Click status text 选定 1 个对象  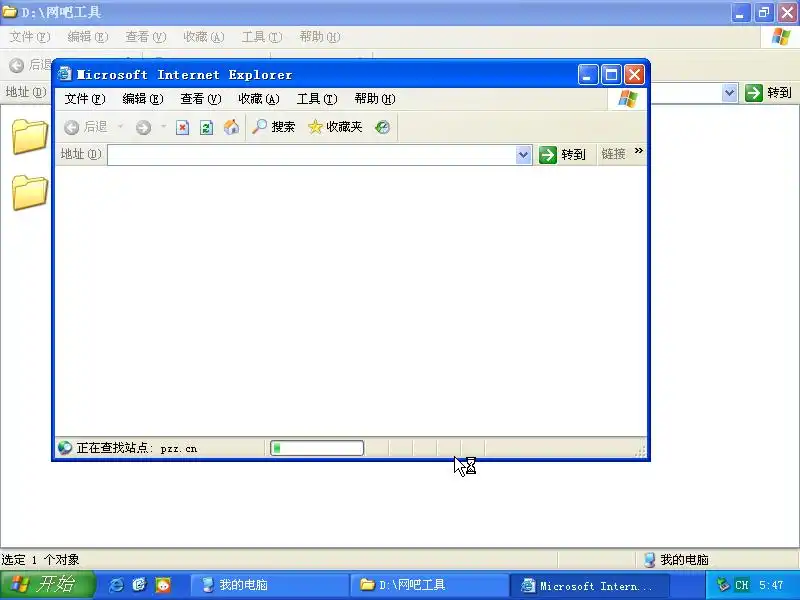click(40, 560)
